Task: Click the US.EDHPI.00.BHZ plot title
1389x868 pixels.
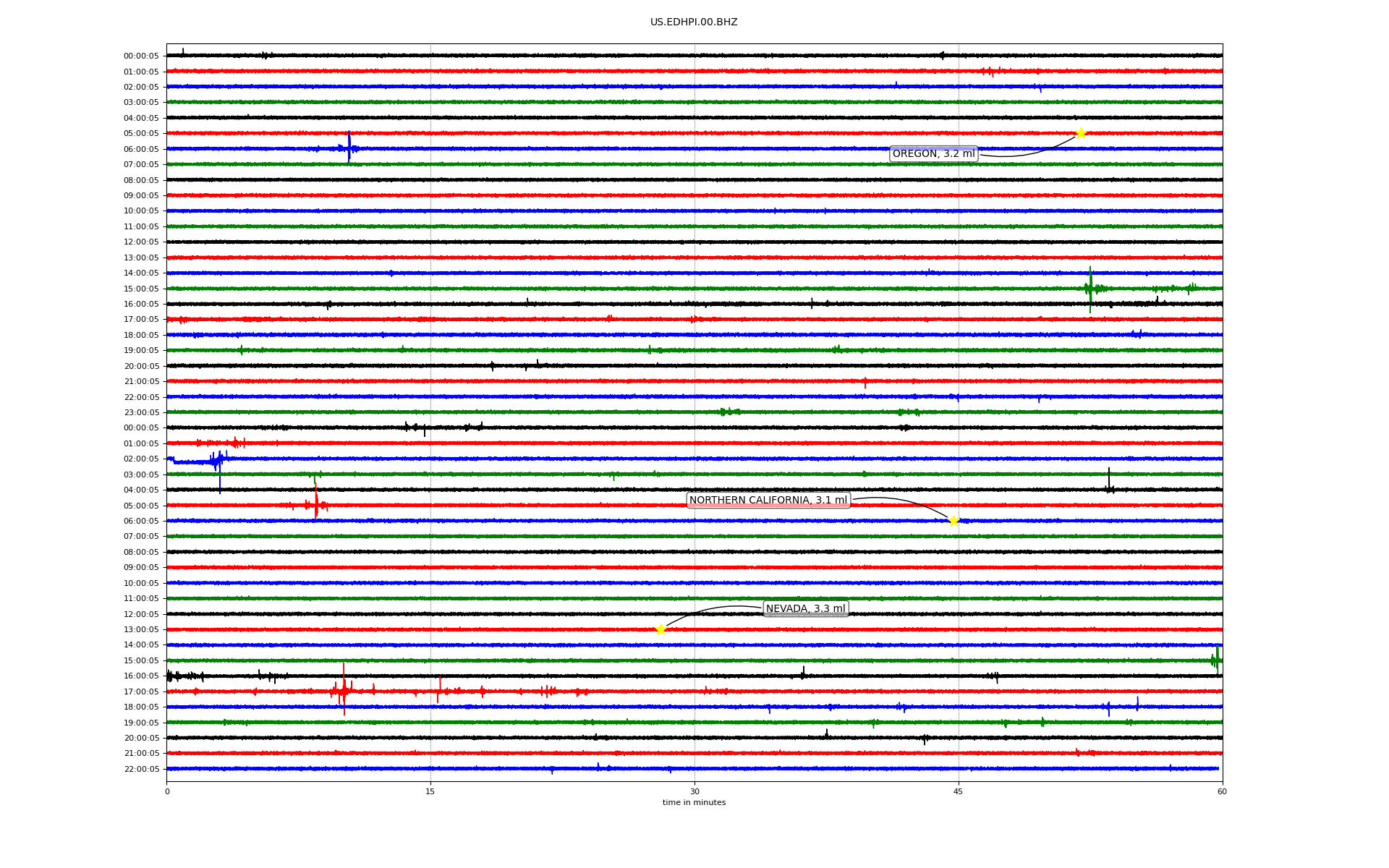Action: 694,22
